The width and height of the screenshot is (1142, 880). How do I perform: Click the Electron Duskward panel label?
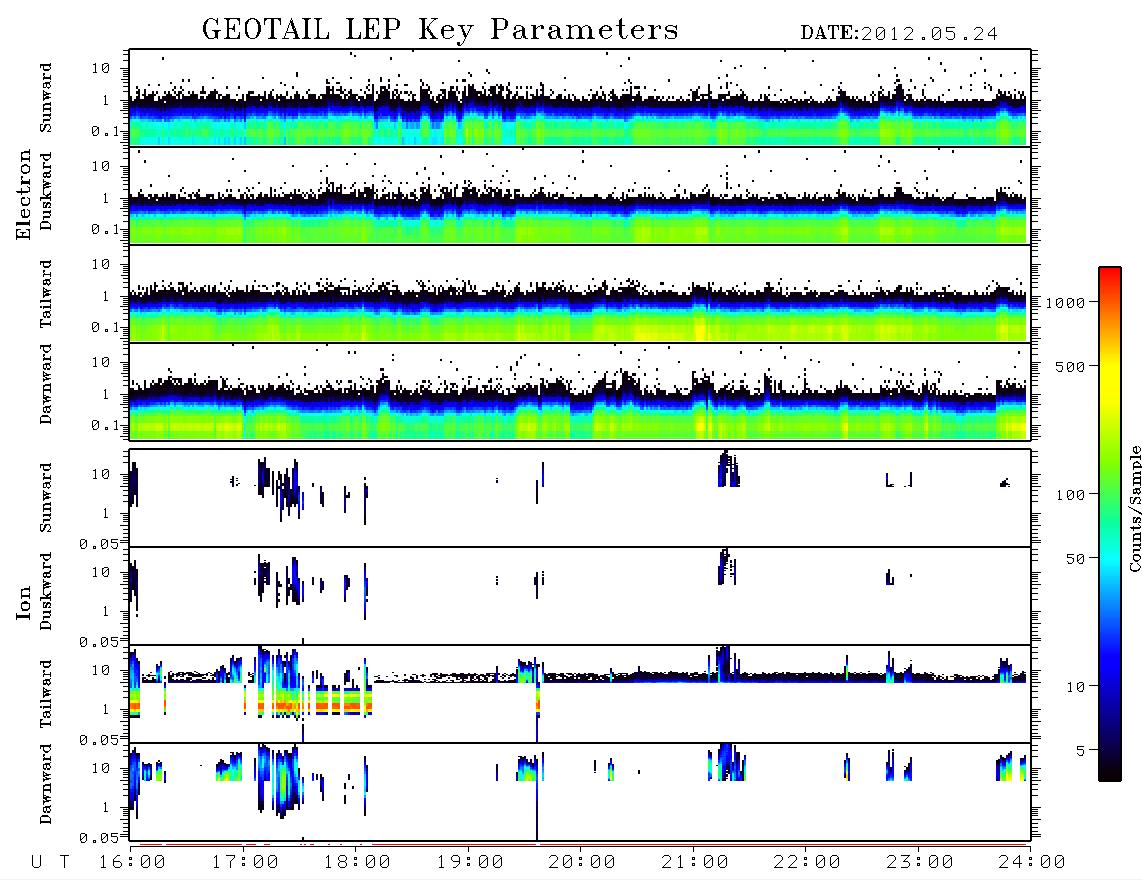coord(46,192)
